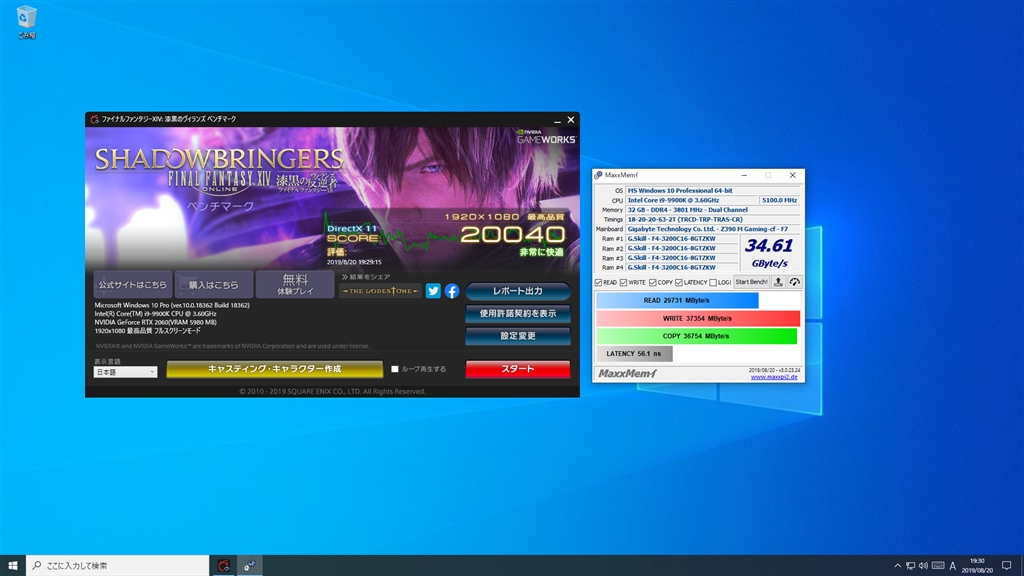
Task: Show hidden tray icons chevron
Action: pyautogui.click(x=897, y=566)
